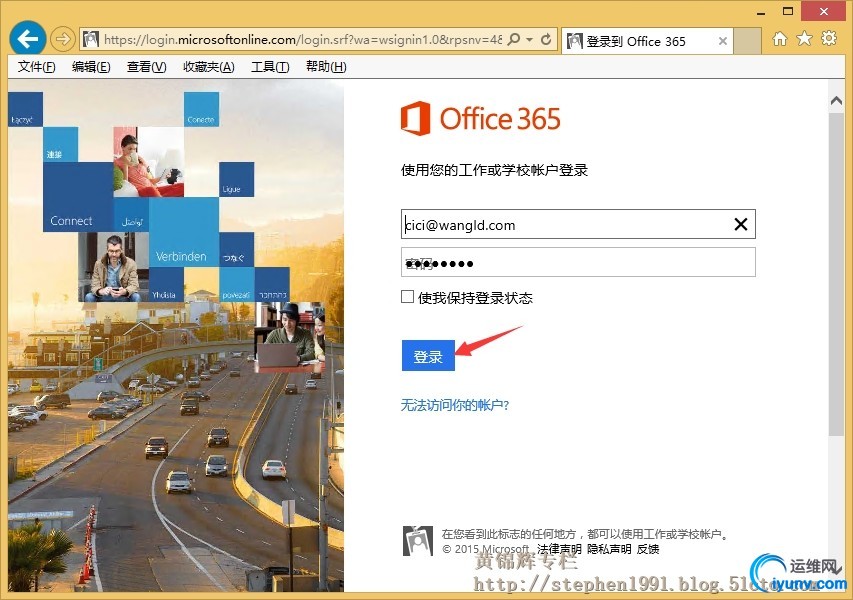This screenshot has height=600, width=853.
Task: Go to the browser home page icon
Action: 780,39
